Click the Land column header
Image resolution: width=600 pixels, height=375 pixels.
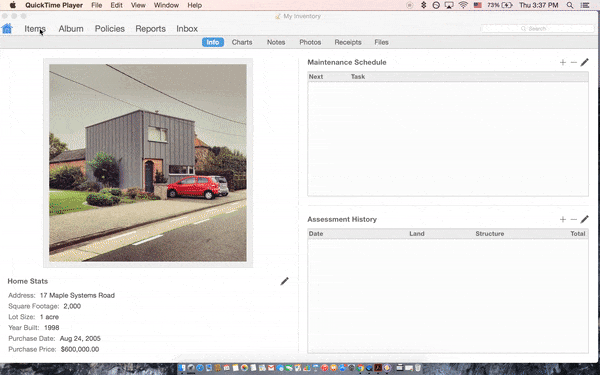[417, 233]
